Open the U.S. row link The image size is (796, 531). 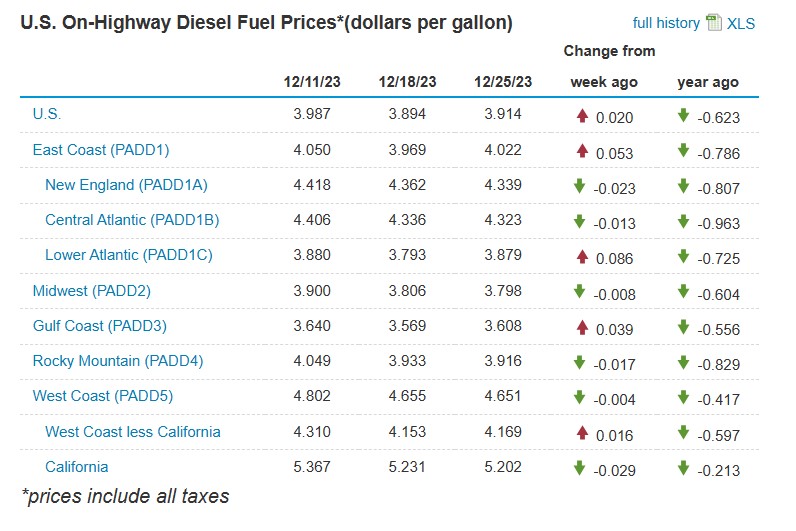coord(47,114)
